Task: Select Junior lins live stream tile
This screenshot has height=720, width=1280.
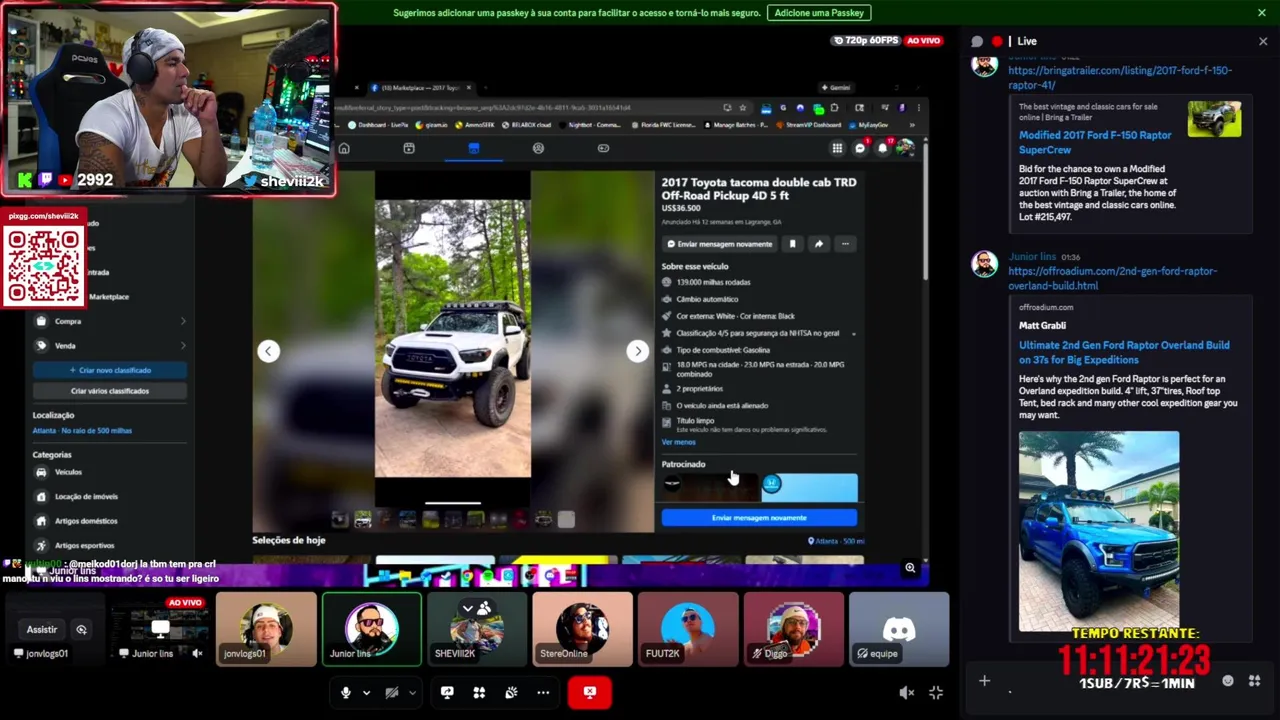Action: pos(160,629)
